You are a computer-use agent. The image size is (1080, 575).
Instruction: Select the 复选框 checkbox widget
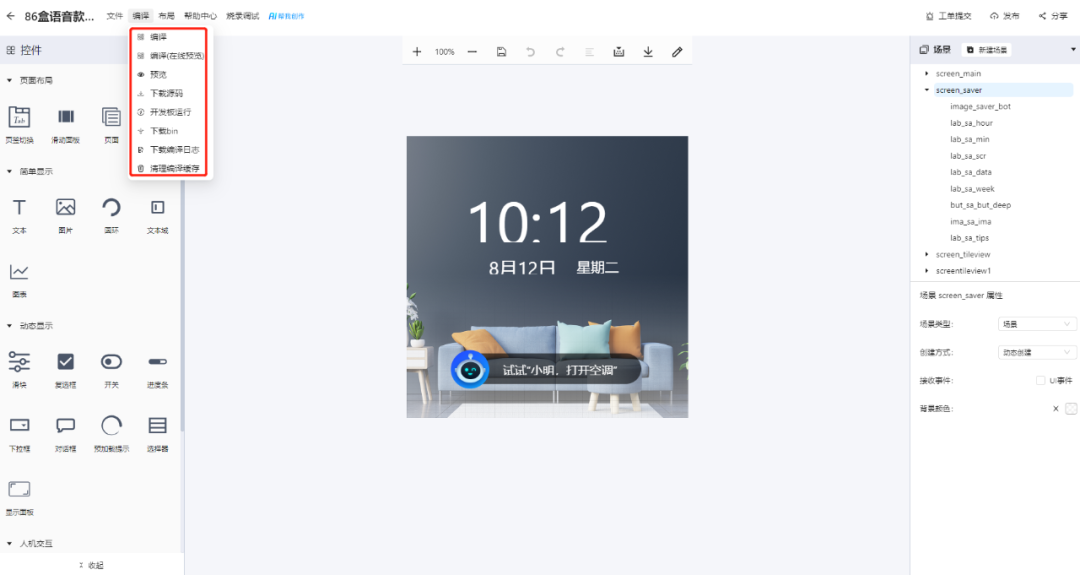[x=65, y=370]
